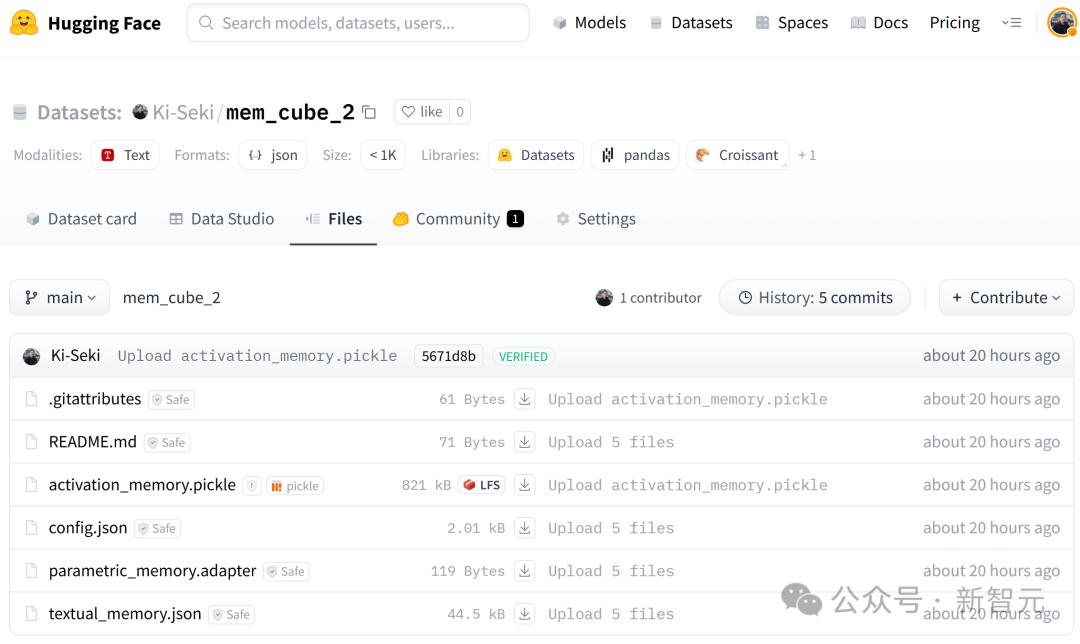
Task: Filter by Text modality tag
Action: coord(125,155)
